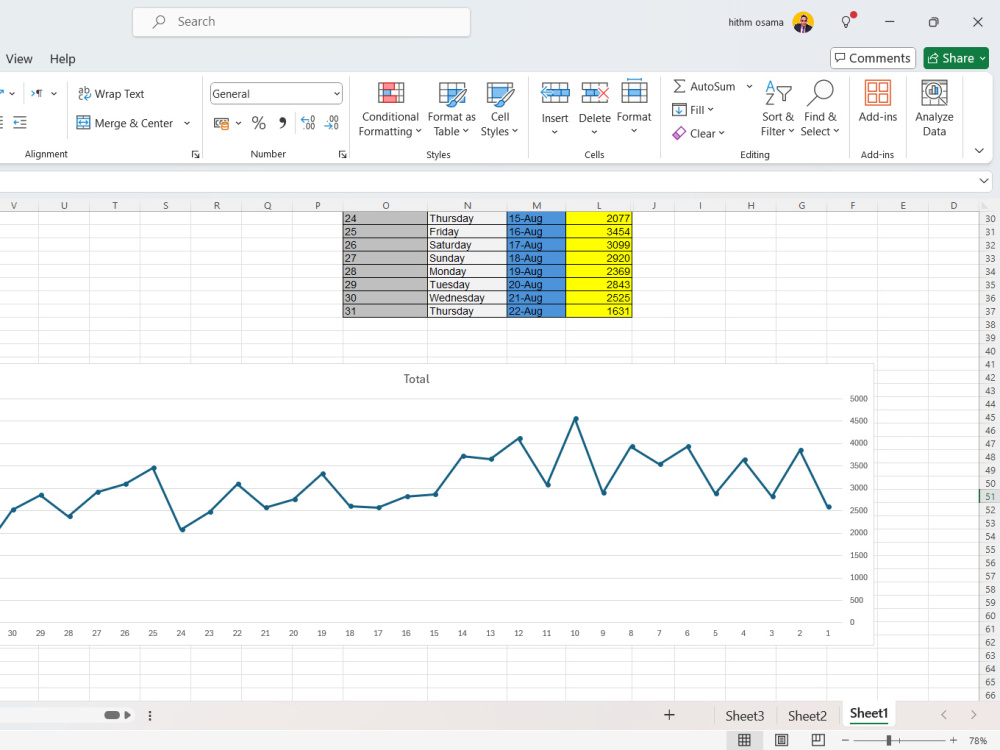Click the horizontal scrollbar thumb
Screen dimensions: 1000x750
[112, 715]
